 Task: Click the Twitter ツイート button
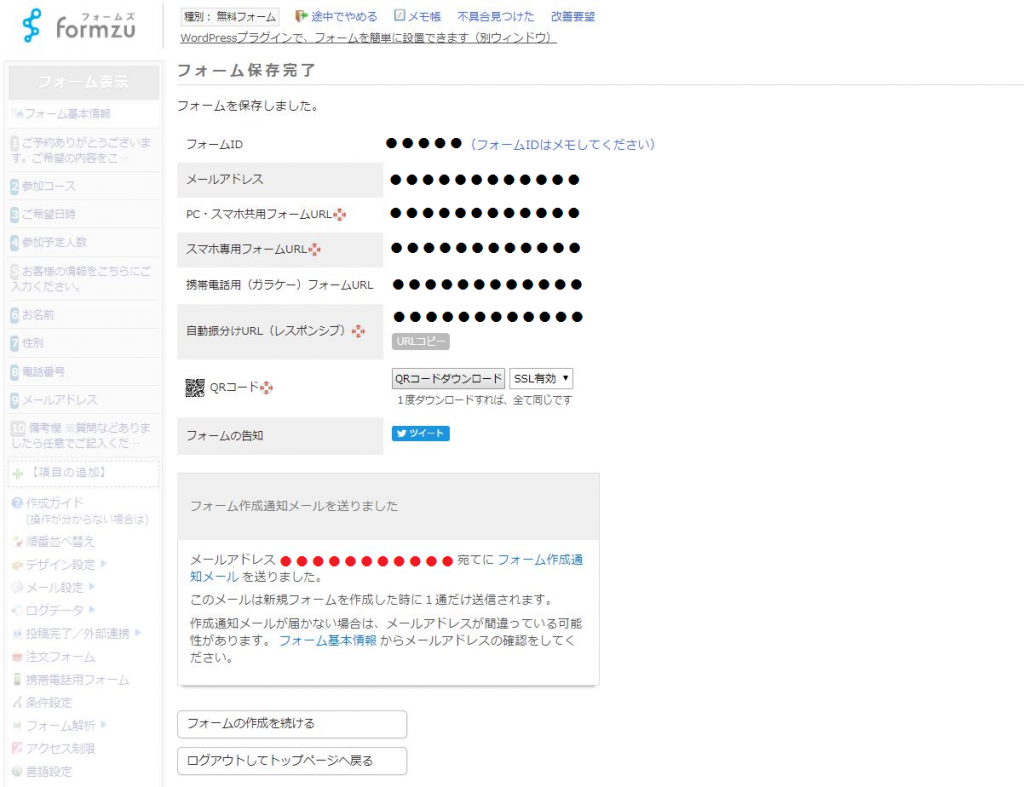[x=420, y=434]
